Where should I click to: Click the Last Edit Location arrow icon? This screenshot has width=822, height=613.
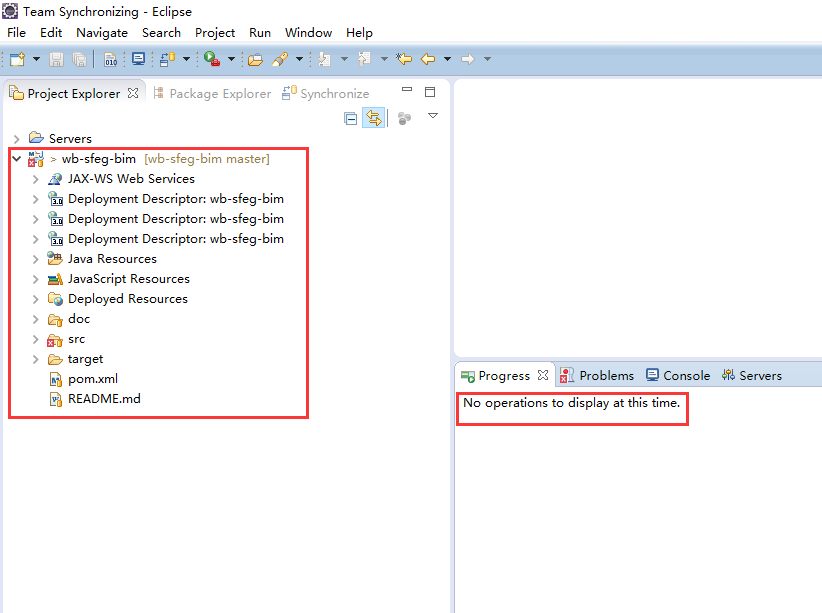[x=404, y=59]
